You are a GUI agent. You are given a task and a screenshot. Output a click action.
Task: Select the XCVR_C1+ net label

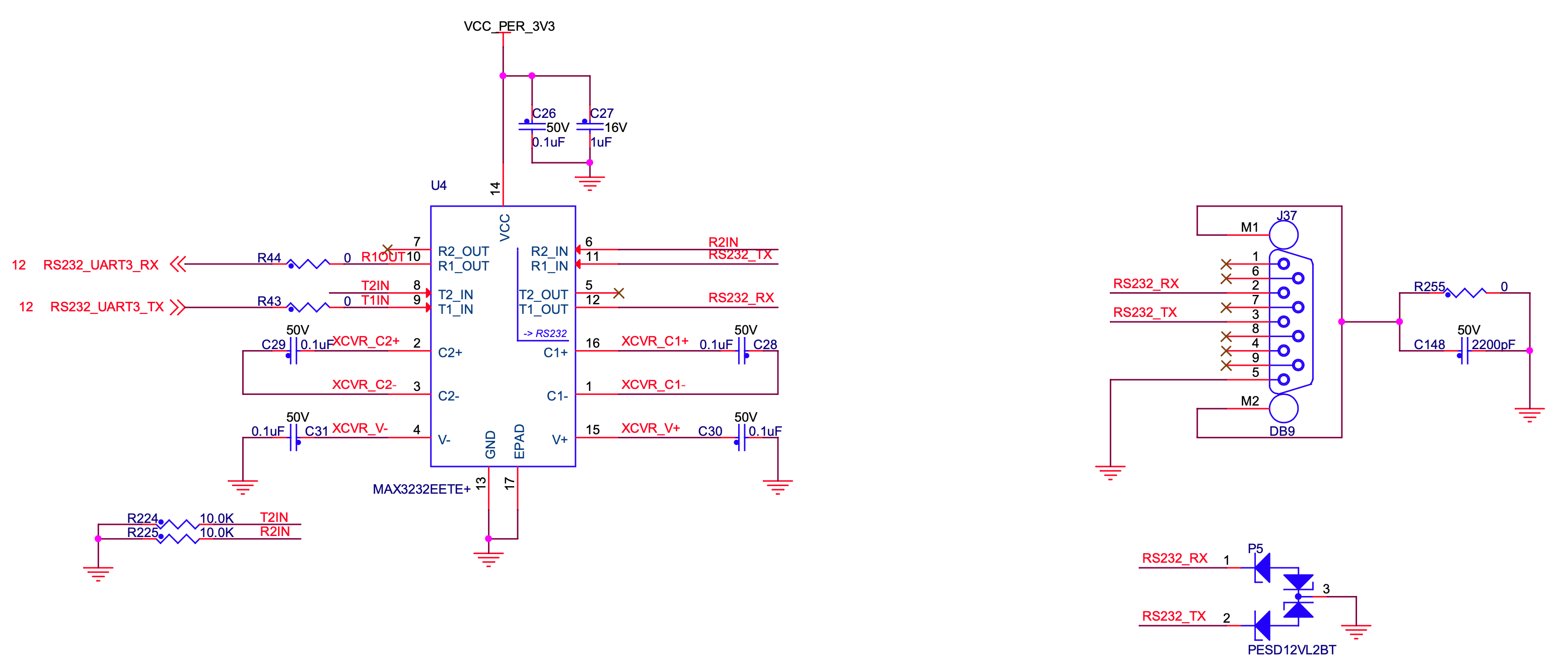pyautogui.click(x=655, y=341)
